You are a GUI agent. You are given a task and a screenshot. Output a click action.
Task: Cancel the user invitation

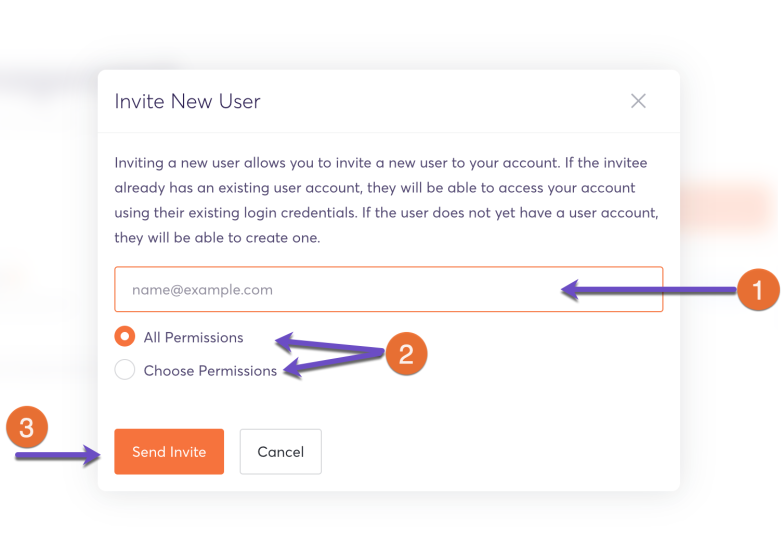280,452
